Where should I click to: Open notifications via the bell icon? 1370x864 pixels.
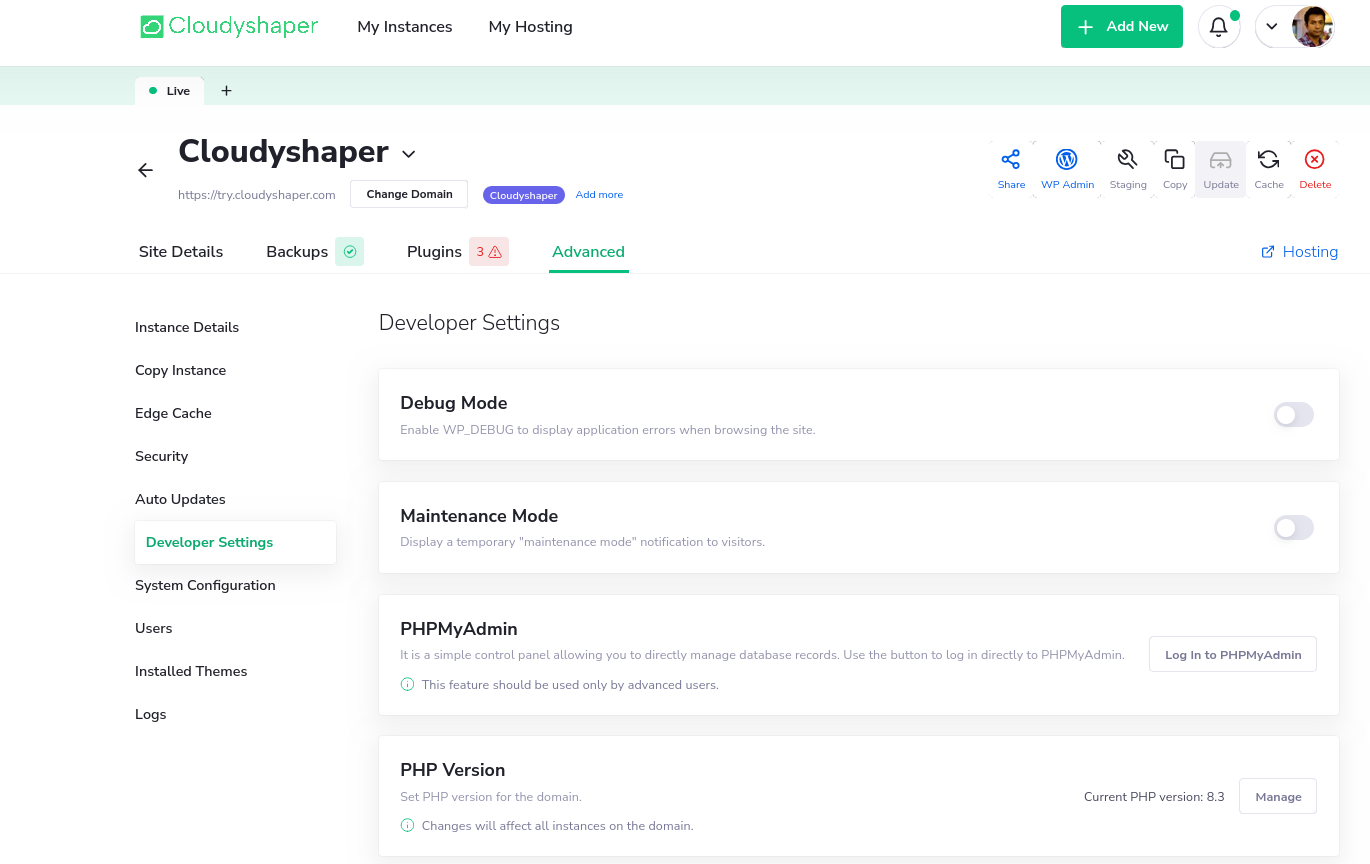[x=1219, y=26]
